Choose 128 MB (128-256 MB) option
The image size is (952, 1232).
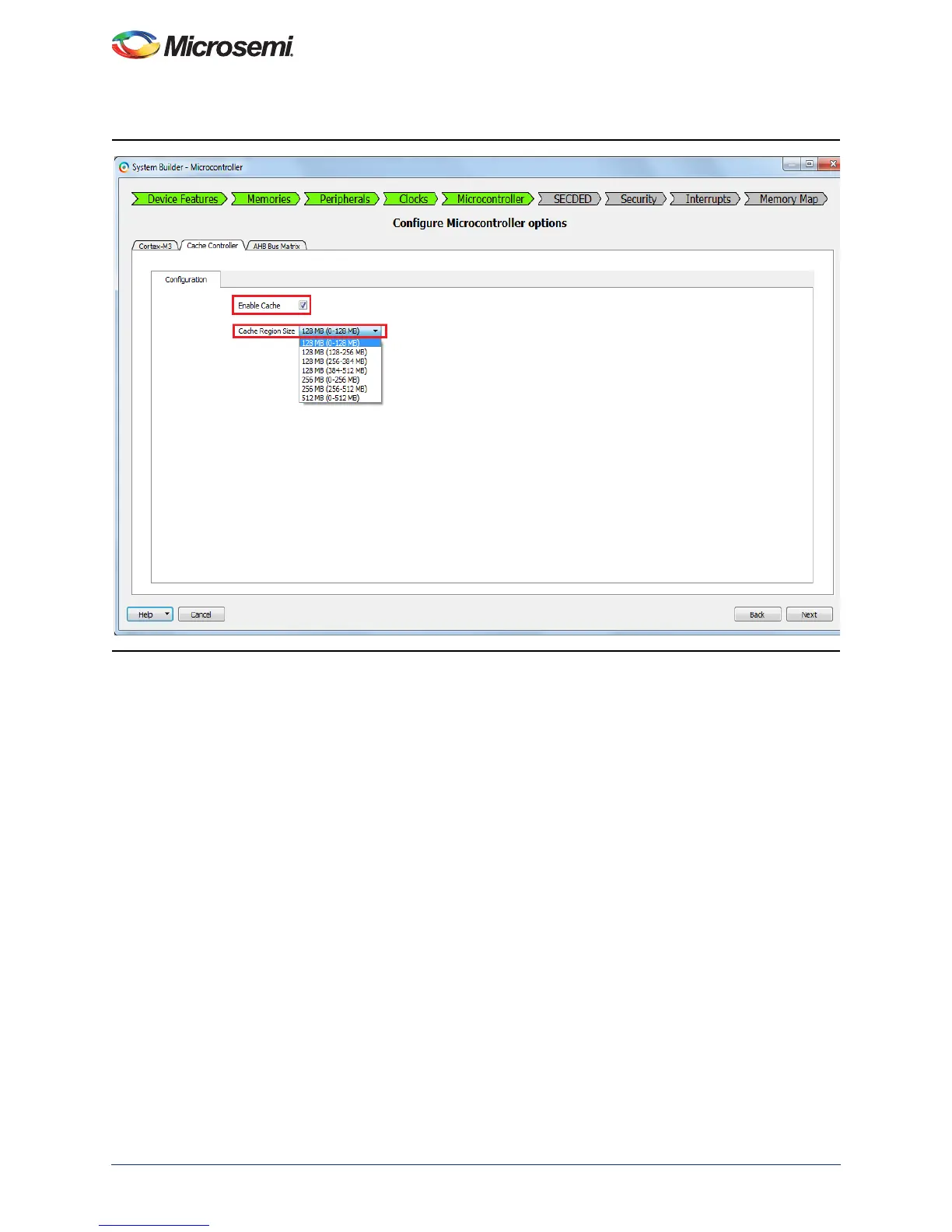(x=340, y=352)
